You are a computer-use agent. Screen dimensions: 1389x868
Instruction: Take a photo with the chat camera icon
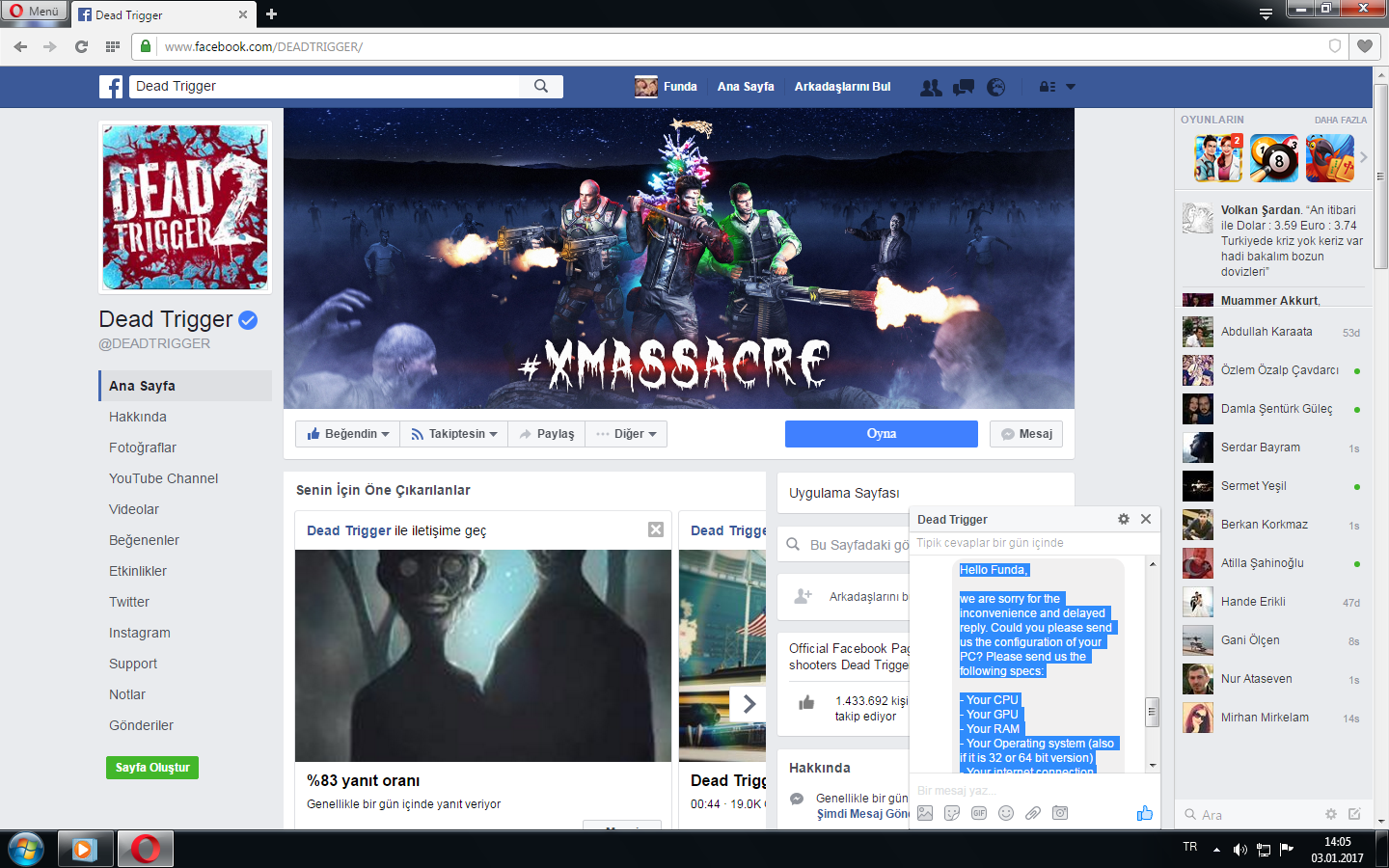[x=1060, y=813]
